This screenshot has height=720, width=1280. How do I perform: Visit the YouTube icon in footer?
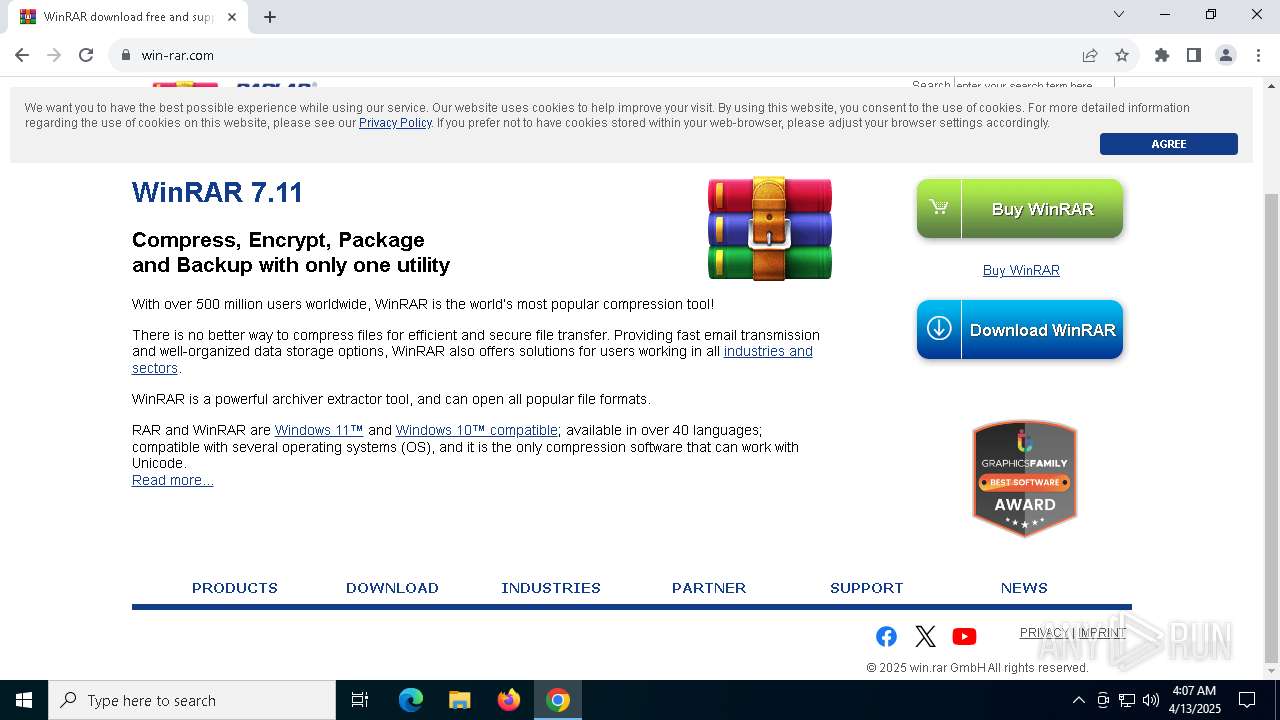coord(964,636)
